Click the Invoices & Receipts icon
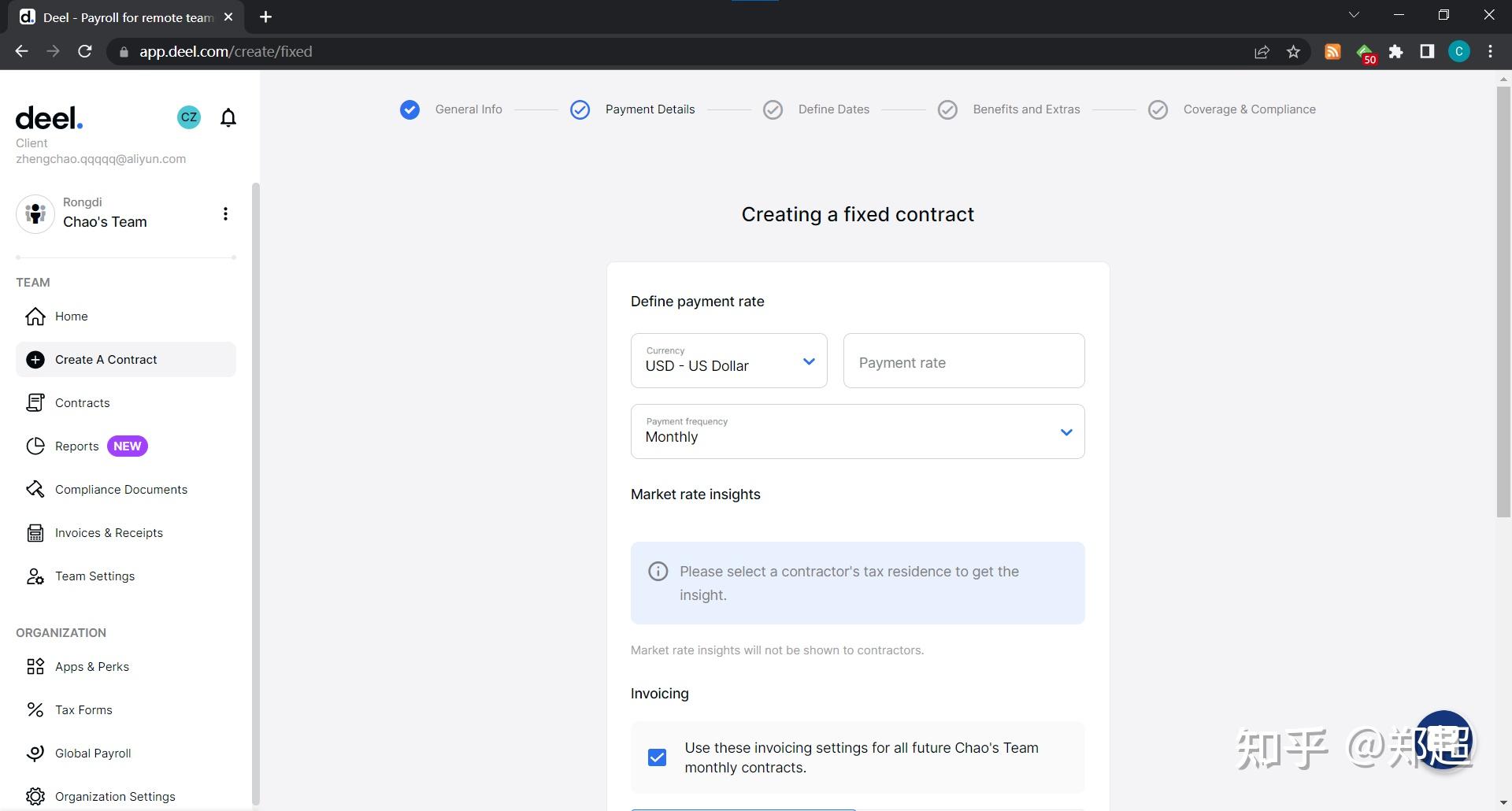1512x811 pixels. click(35, 533)
